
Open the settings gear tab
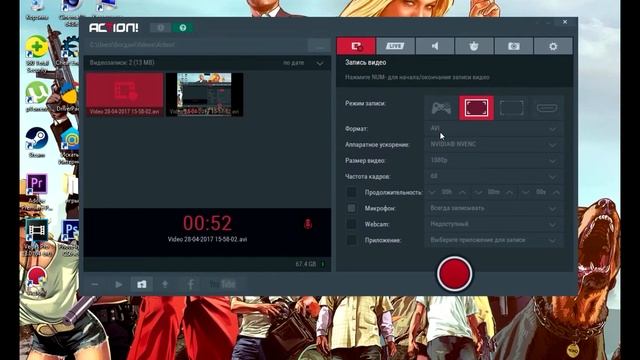(553, 46)
